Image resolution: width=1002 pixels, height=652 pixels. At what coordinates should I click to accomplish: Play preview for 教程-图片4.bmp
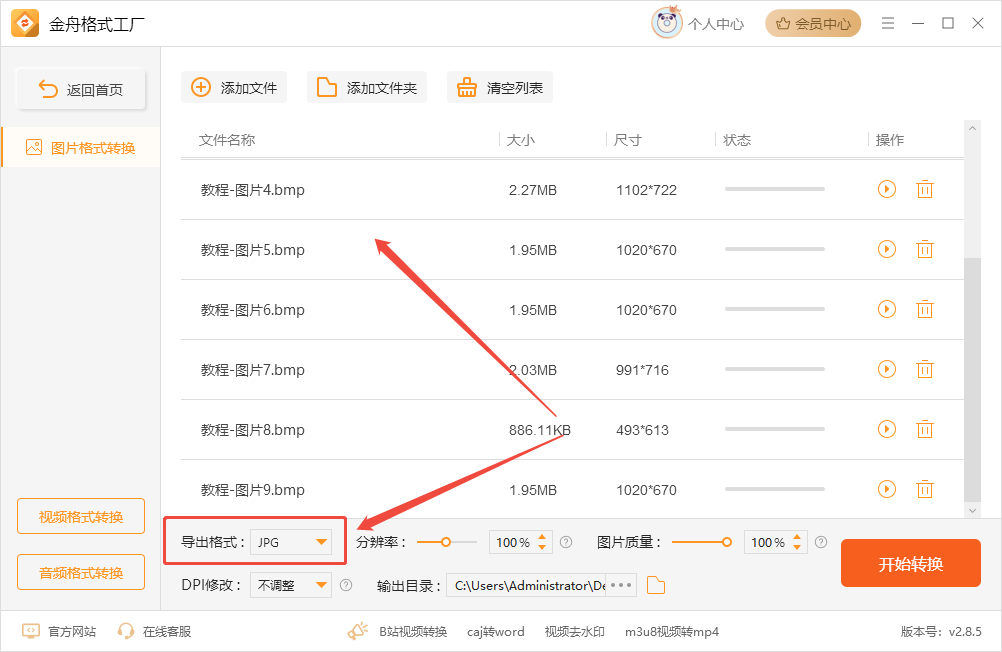point(886,189)
